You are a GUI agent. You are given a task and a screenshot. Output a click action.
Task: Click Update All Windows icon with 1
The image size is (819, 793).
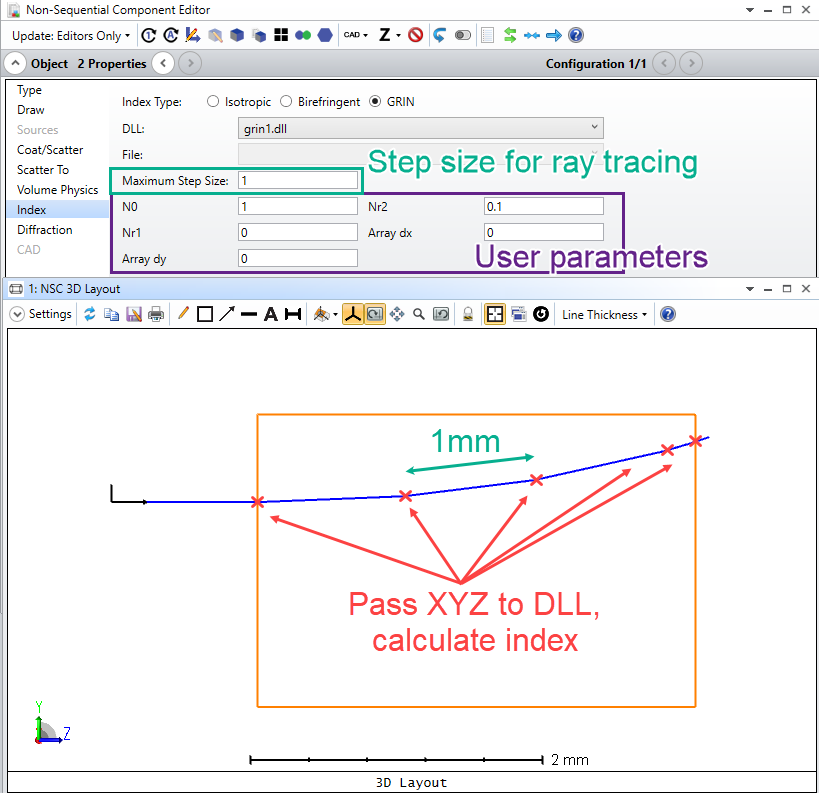(149, 36)
